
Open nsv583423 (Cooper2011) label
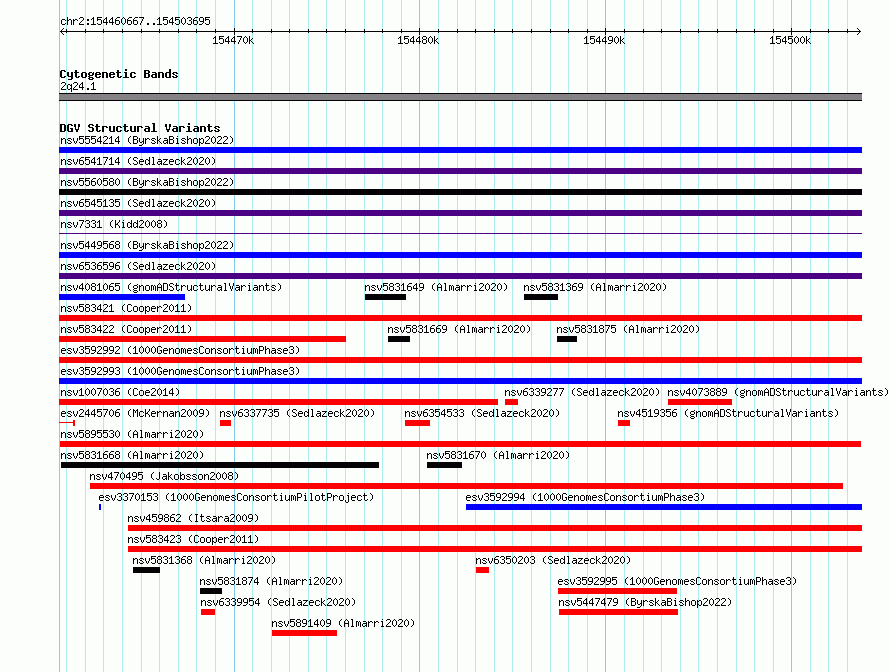[193, 539]
